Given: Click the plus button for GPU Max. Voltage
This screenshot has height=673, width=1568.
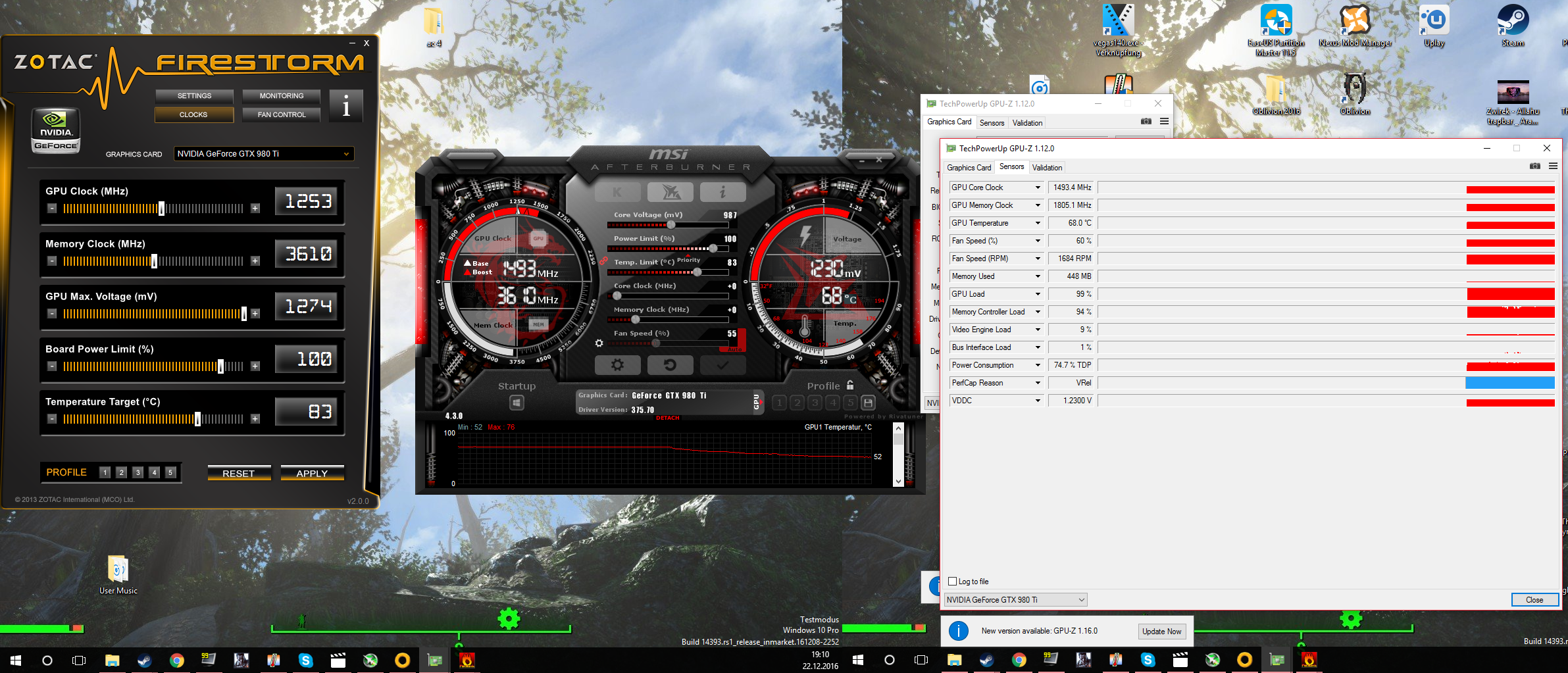Looking at the screenshot, I should pos(255,314).
